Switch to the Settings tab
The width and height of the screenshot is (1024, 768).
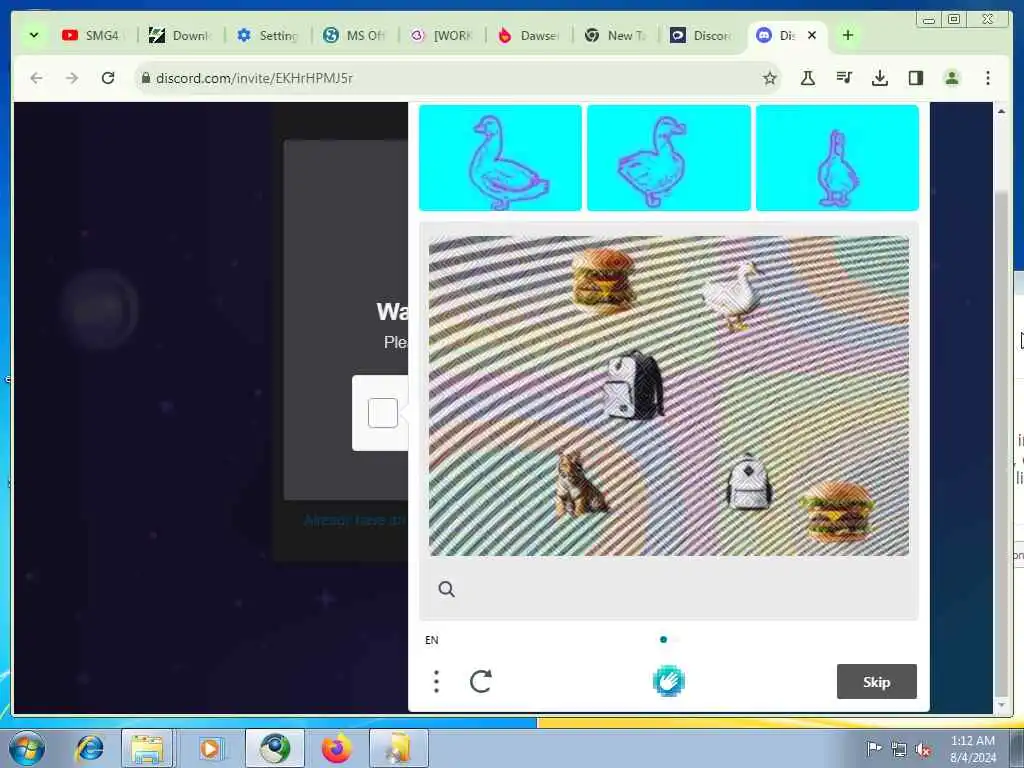(x=266, y=35)
